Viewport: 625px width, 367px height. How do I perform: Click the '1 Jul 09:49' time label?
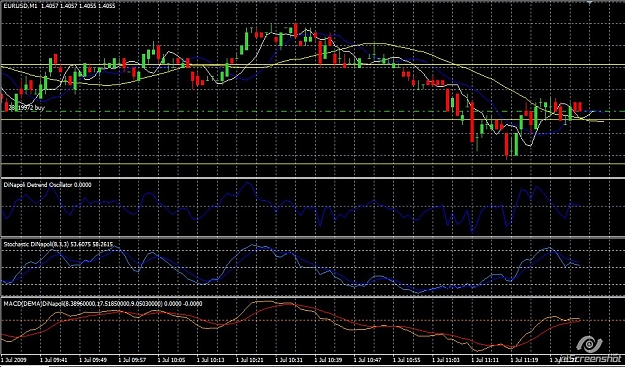coord(93,360)
